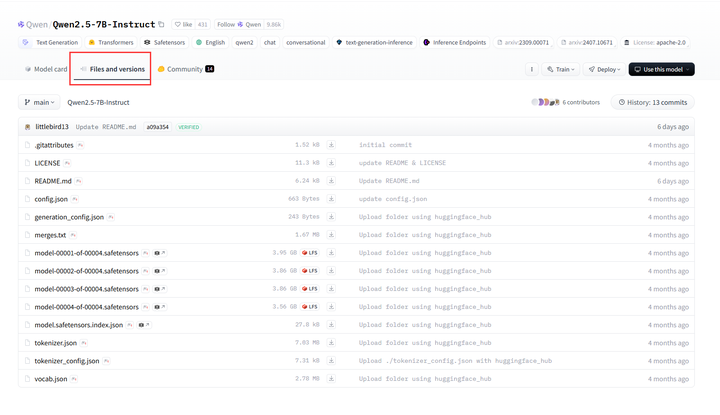Image resolution: width=720 pixels, height=415 pixels.
Task: Open the vocab.json file
Action: pos(51,379)
